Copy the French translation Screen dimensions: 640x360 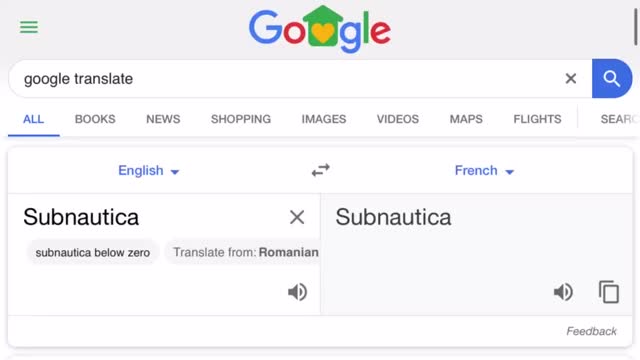coord(609,292)
